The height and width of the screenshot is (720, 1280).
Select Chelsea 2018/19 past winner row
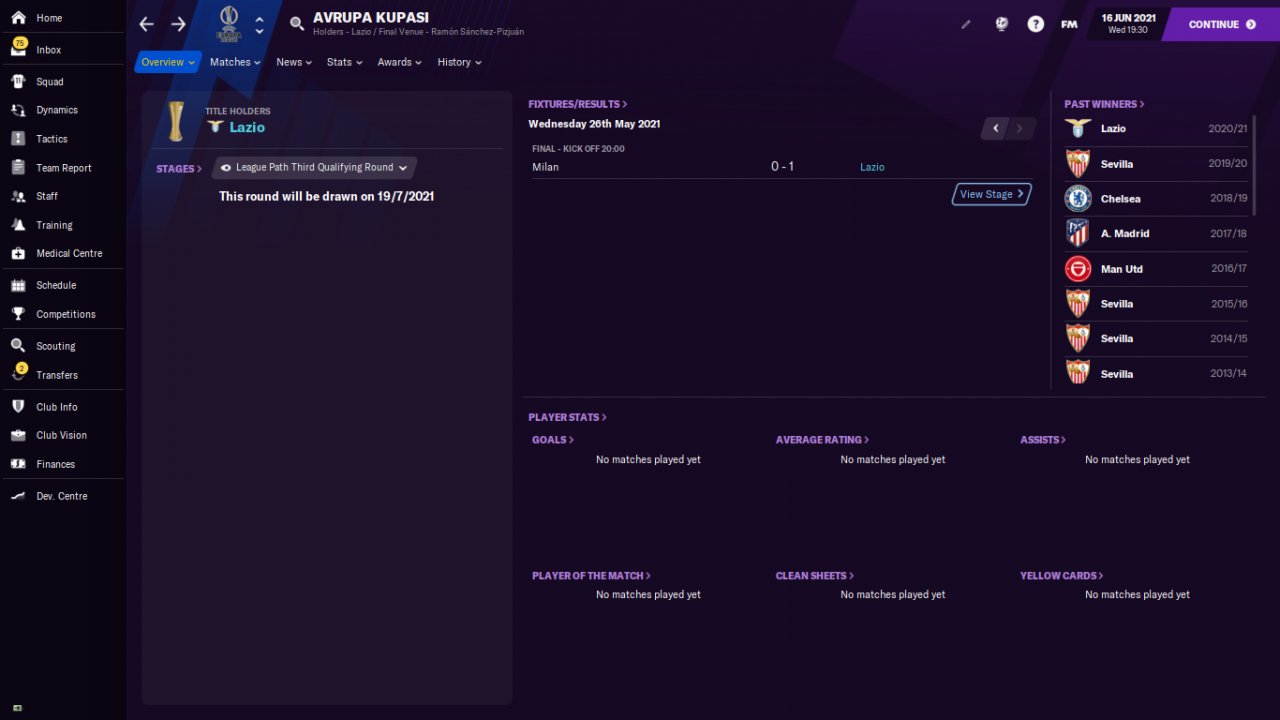click(1156, 199)
